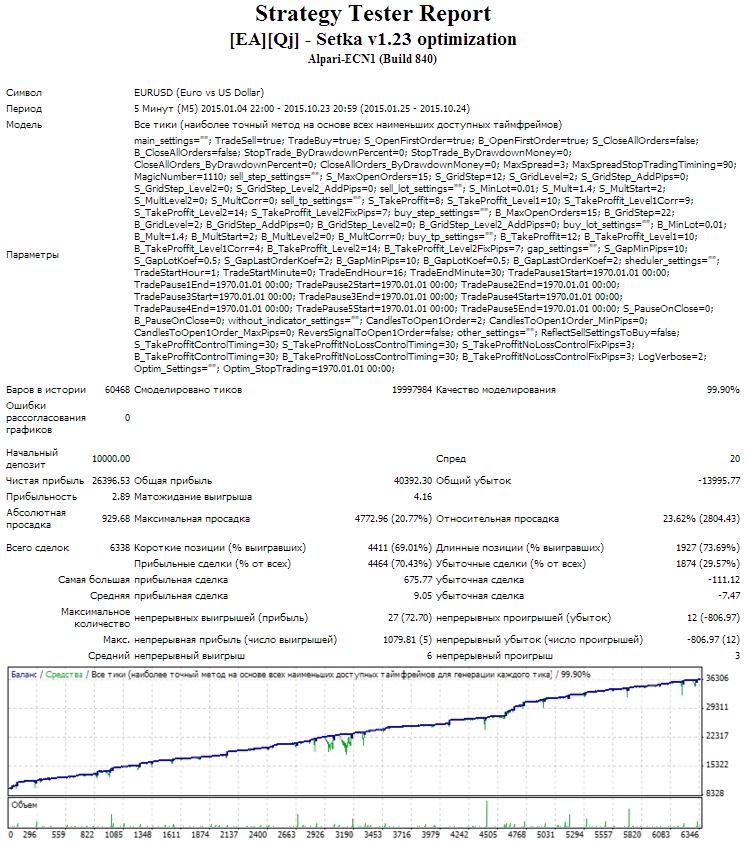
Task: Click the 'Всего сделок' label
Action: 38,548
